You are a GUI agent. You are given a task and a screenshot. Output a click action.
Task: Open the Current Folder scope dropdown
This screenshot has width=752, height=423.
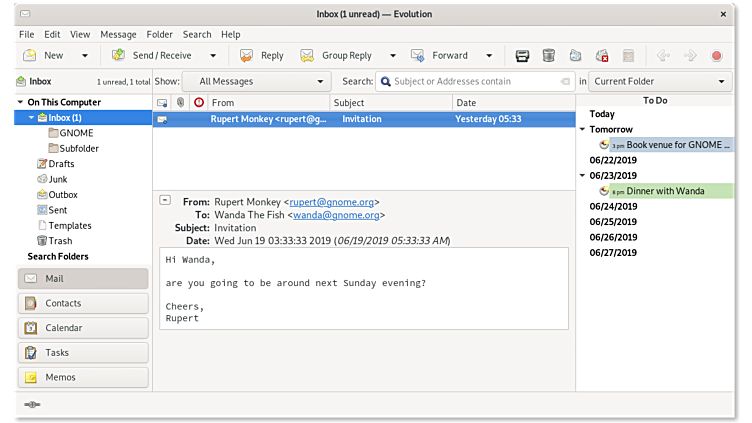(x=660, y=81)
